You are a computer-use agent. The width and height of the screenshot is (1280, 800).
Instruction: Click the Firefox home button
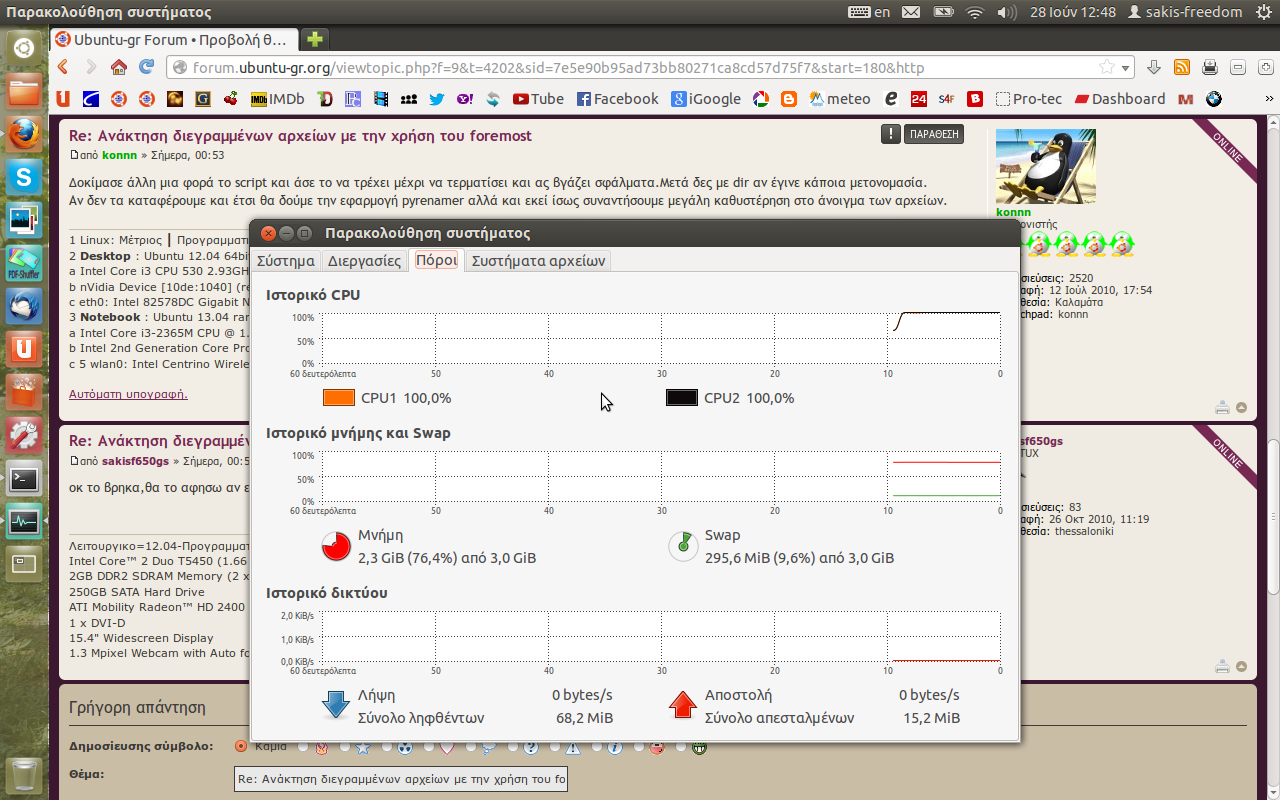click(x=119, y=67)
